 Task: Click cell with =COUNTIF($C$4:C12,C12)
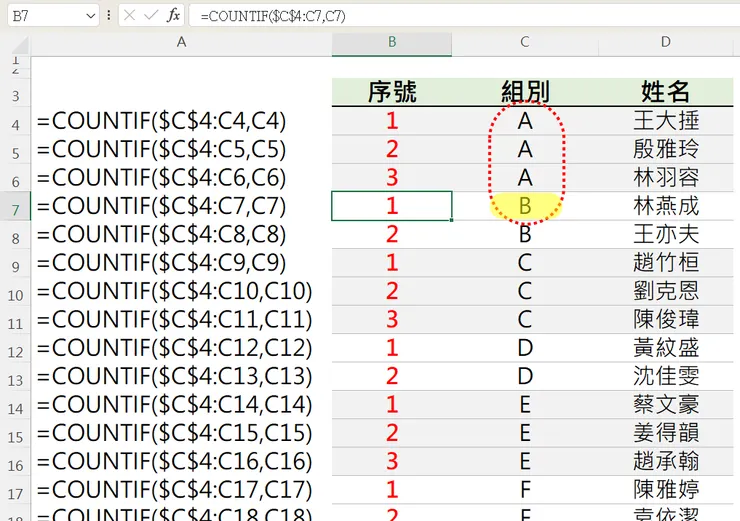pos(181,348)
